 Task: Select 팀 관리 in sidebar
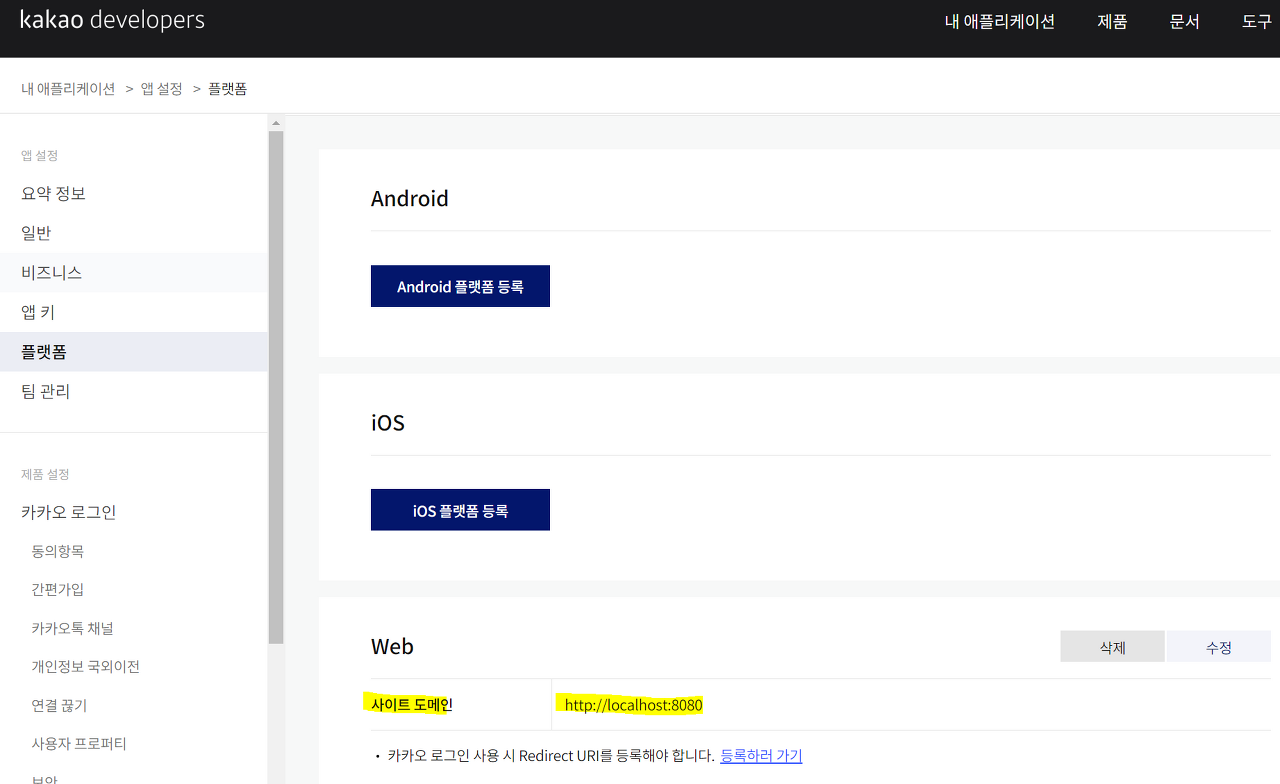click(x=134, y=391)
